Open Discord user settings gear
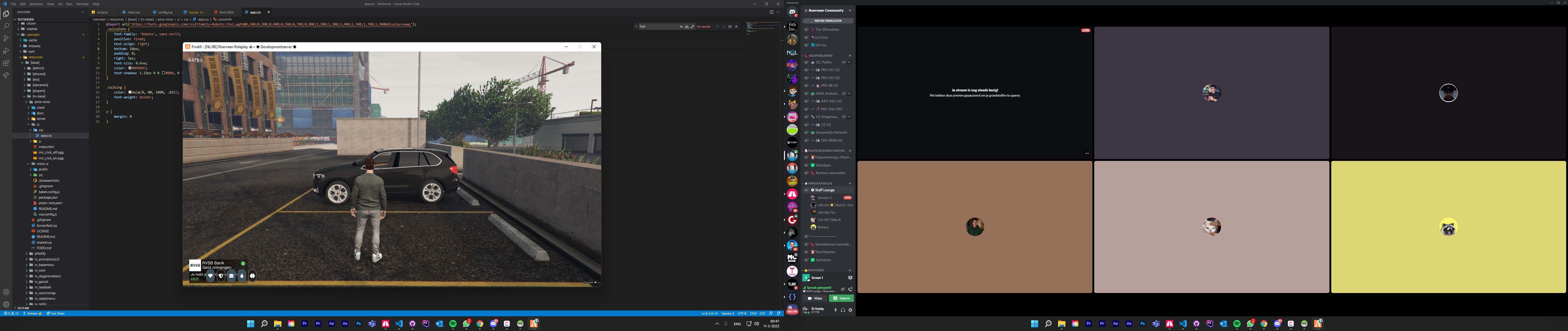Image resolution: width=1568 pixels, height=331 pixels. click(850, 310)
